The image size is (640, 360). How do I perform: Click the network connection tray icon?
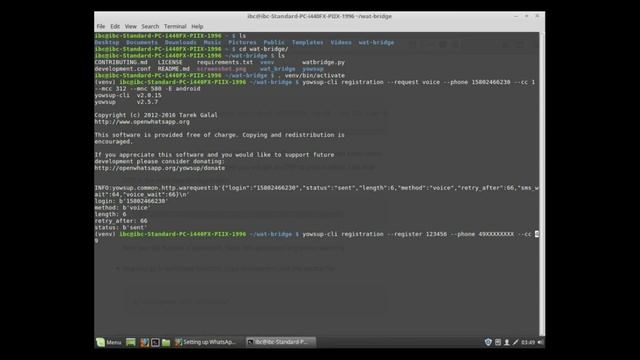pos(516,342)
